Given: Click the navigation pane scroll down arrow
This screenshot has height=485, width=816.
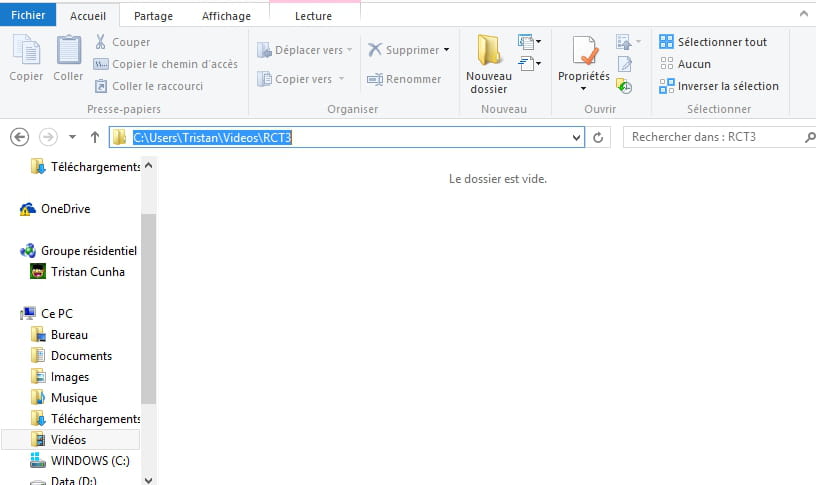Looking at the screenshot, I should 148,480.
